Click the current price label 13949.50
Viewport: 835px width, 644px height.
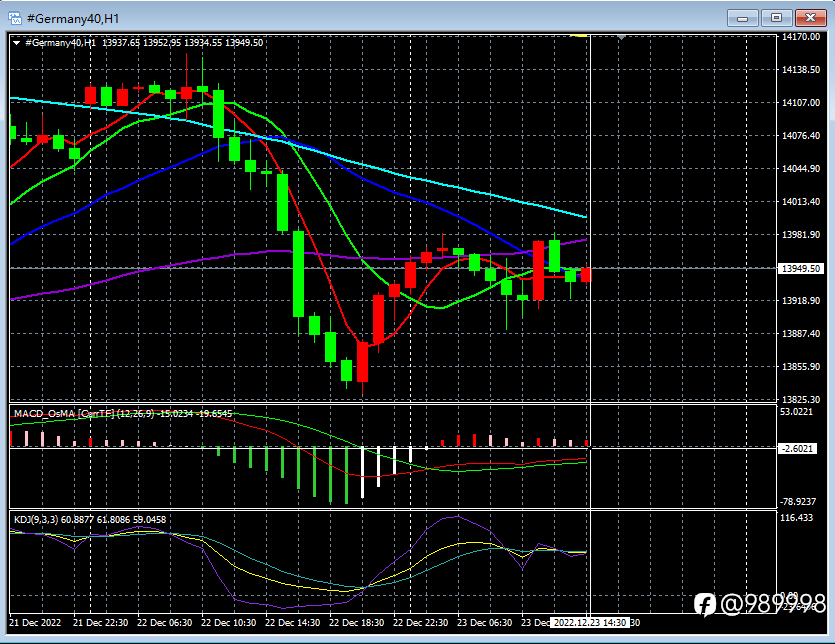pyautogui.click(x=800, y=268)
